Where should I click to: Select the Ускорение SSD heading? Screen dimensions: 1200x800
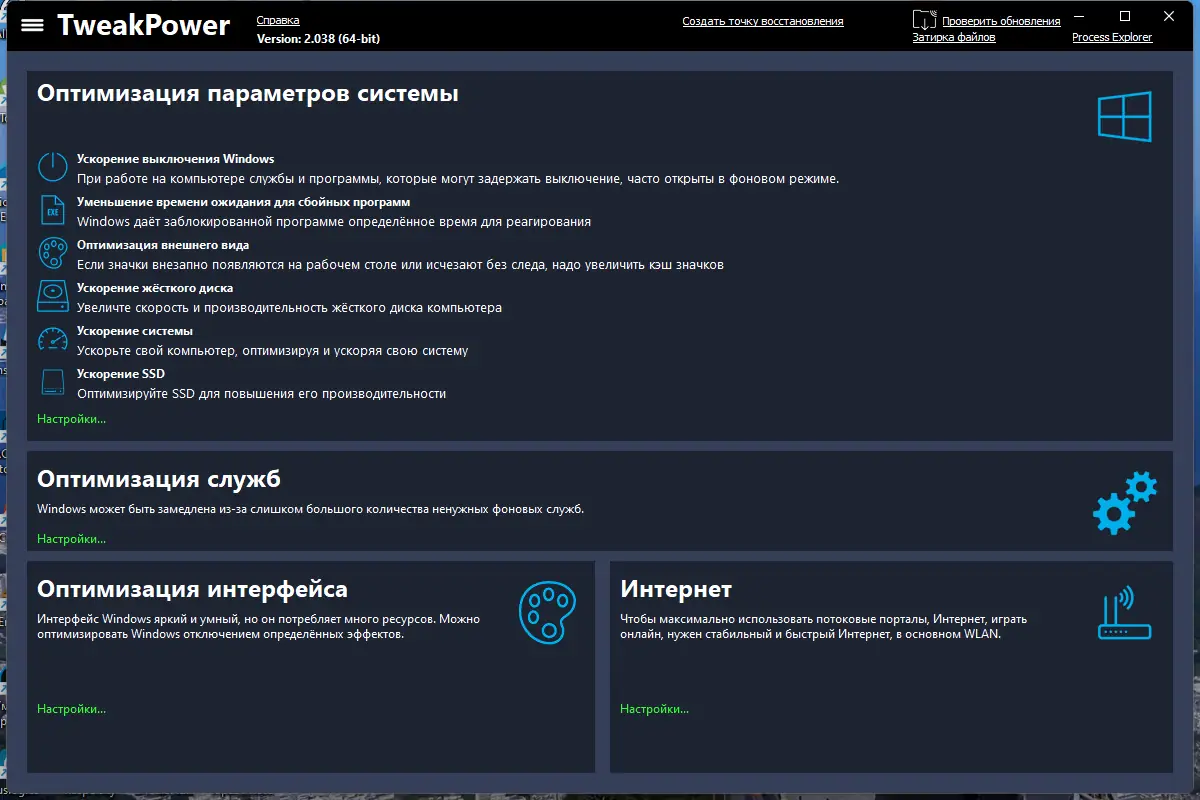(121, 374)
